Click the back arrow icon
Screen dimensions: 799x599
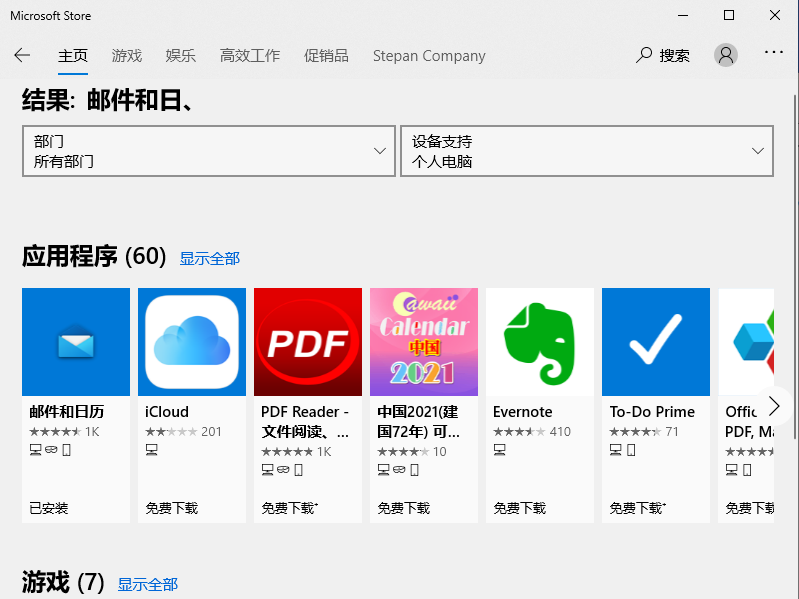22,55
